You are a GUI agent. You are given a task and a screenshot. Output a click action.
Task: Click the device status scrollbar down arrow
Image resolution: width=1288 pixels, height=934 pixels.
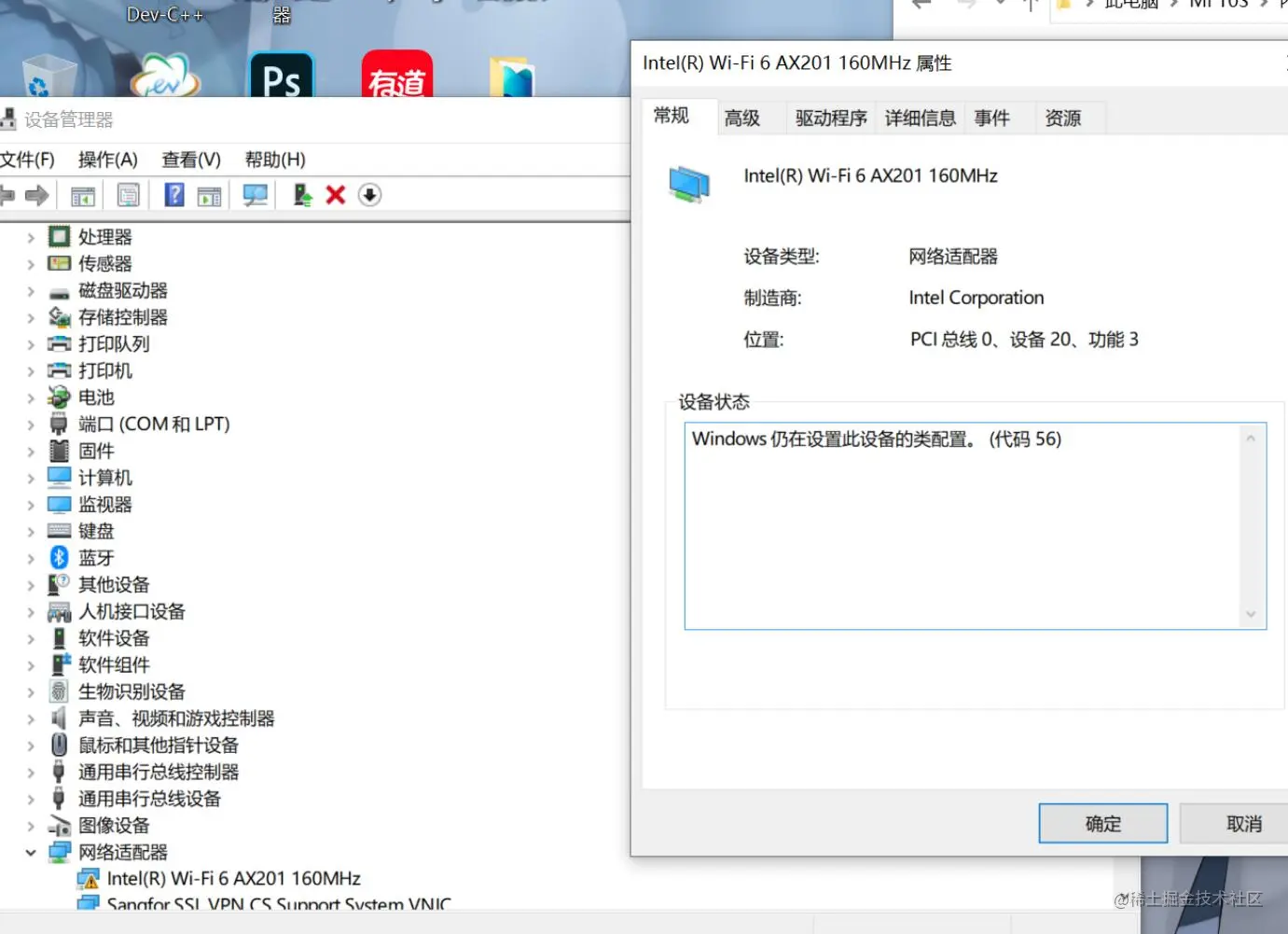coord(1251,614)
